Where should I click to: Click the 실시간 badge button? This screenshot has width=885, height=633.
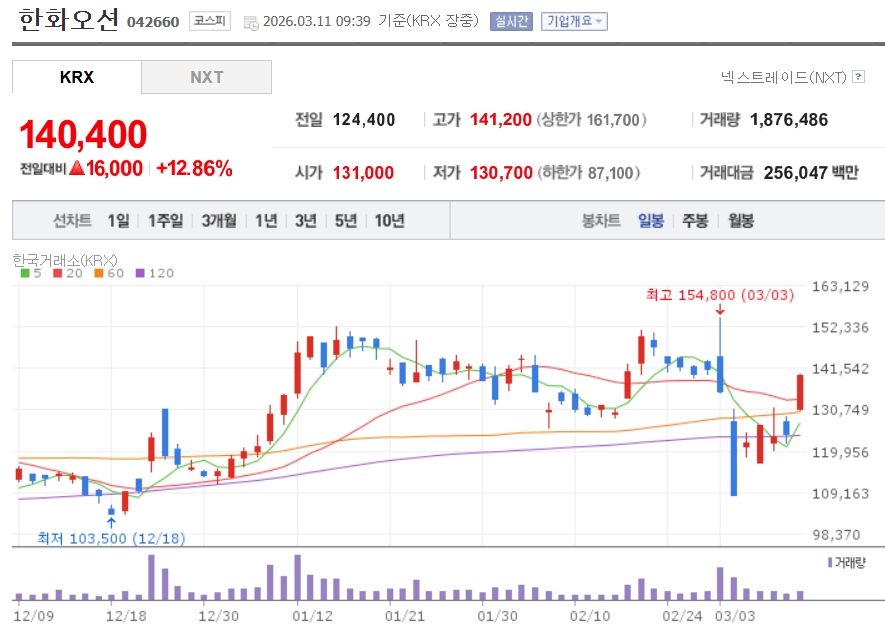point(511,21)
